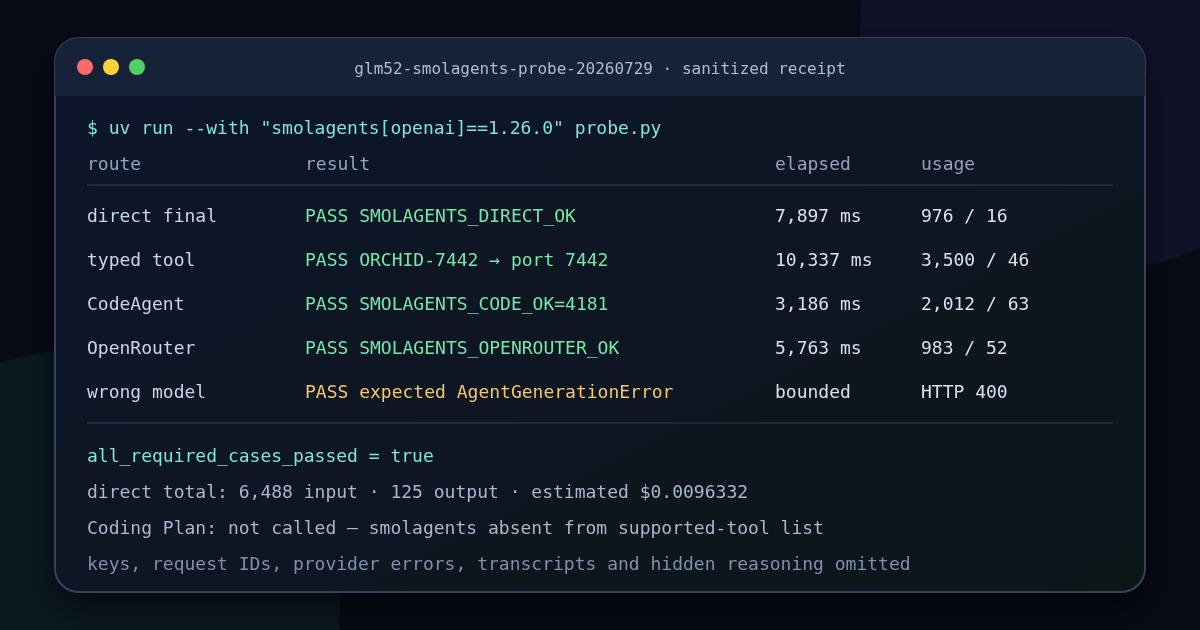The image size is (1200, 630).
Task: Select 'PASS SMOLAGENTS_CODE_OK=4181' result
Action: (457, 304)
